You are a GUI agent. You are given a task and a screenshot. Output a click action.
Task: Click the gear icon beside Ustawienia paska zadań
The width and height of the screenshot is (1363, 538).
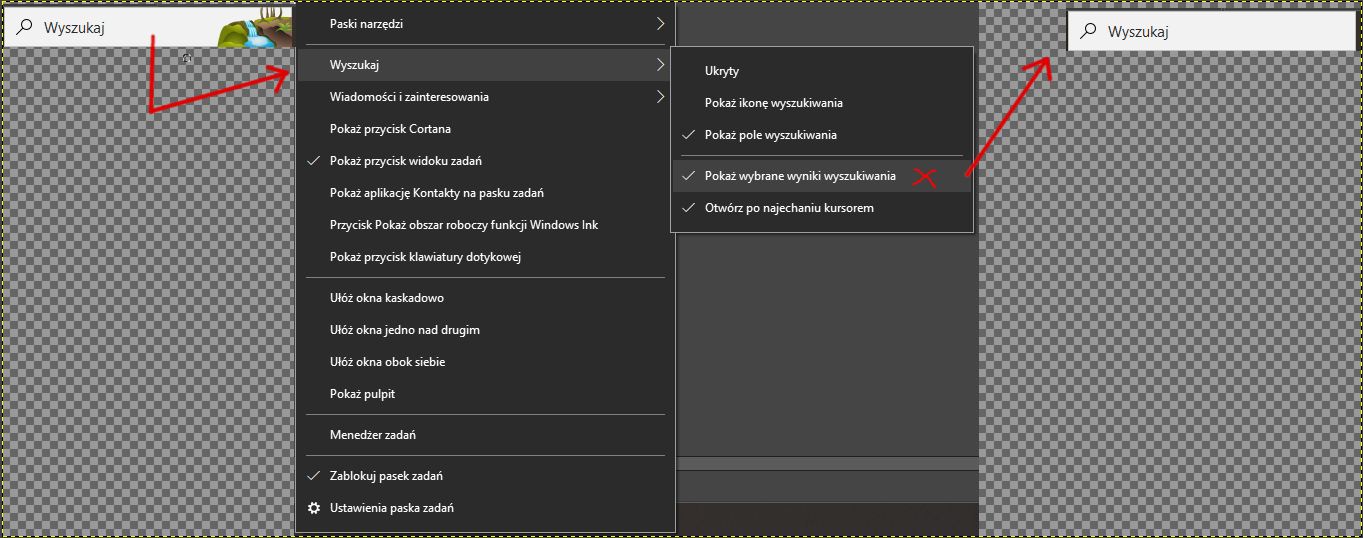pos(314,508)
